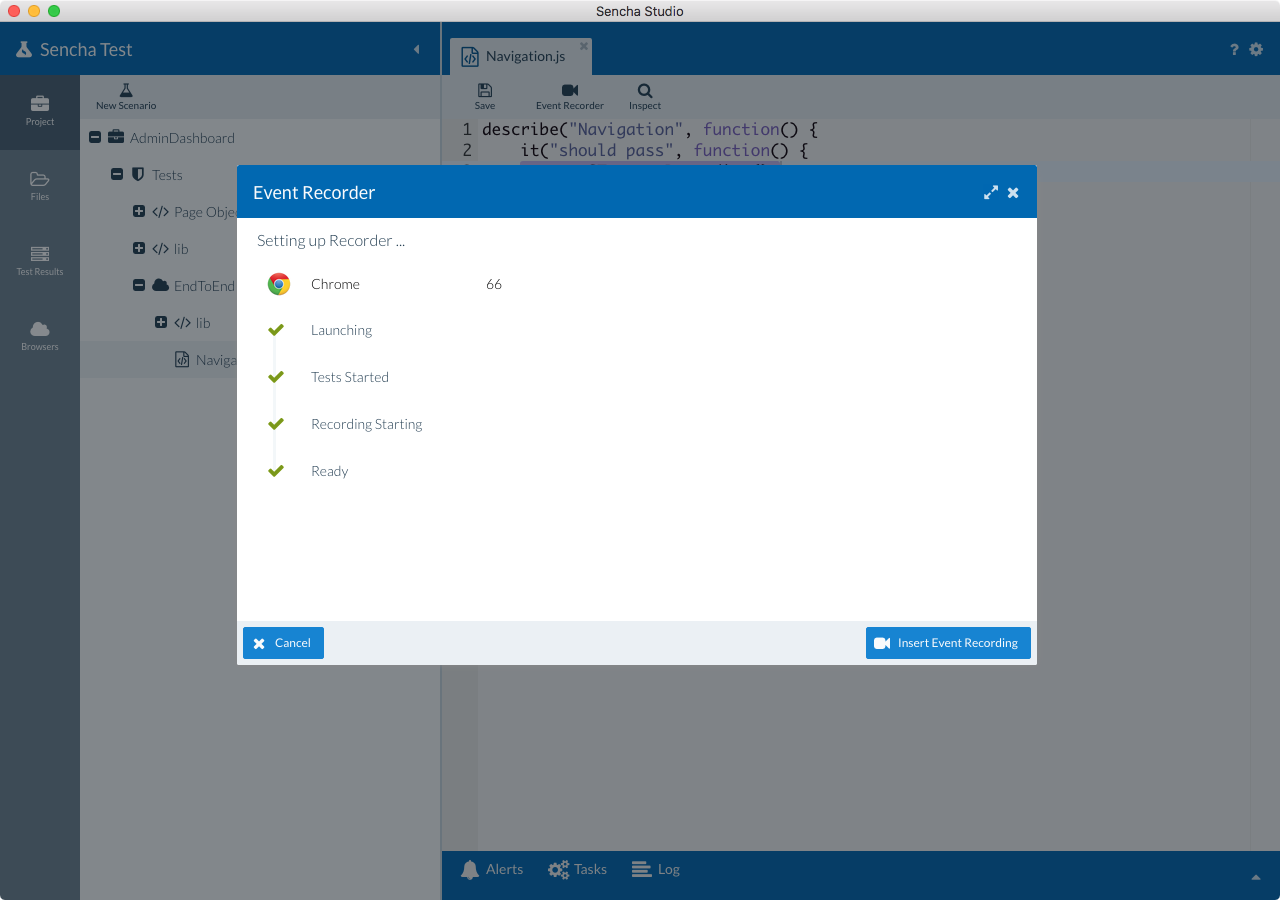This screenshot has width=1280, height=900.
Task: Click the Sencha Test flask logo icon
Action: [x=24, y=49]
